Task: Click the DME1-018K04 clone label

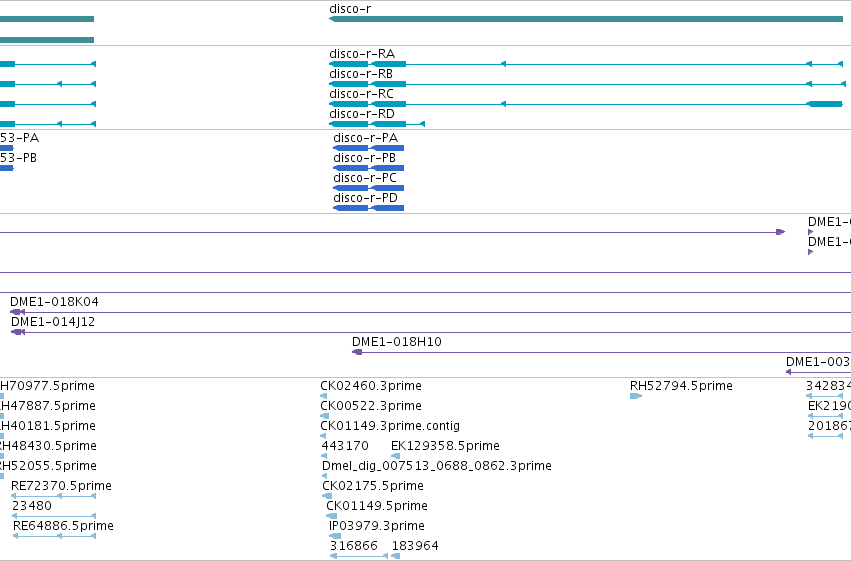Action: (x=54, y=302)
